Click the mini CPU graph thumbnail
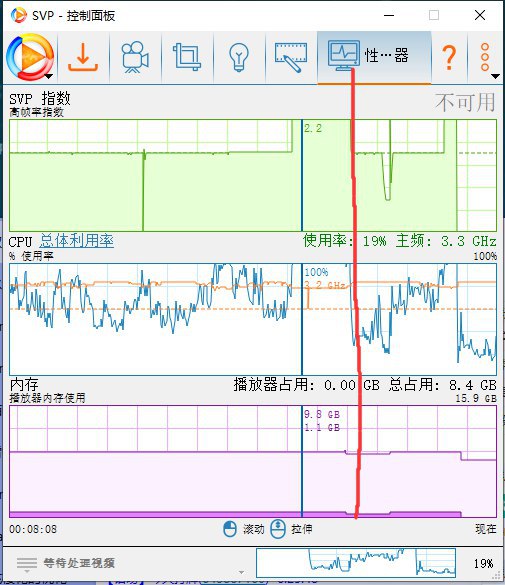Screen dimensions: 505x585 [x=356, y=563]
